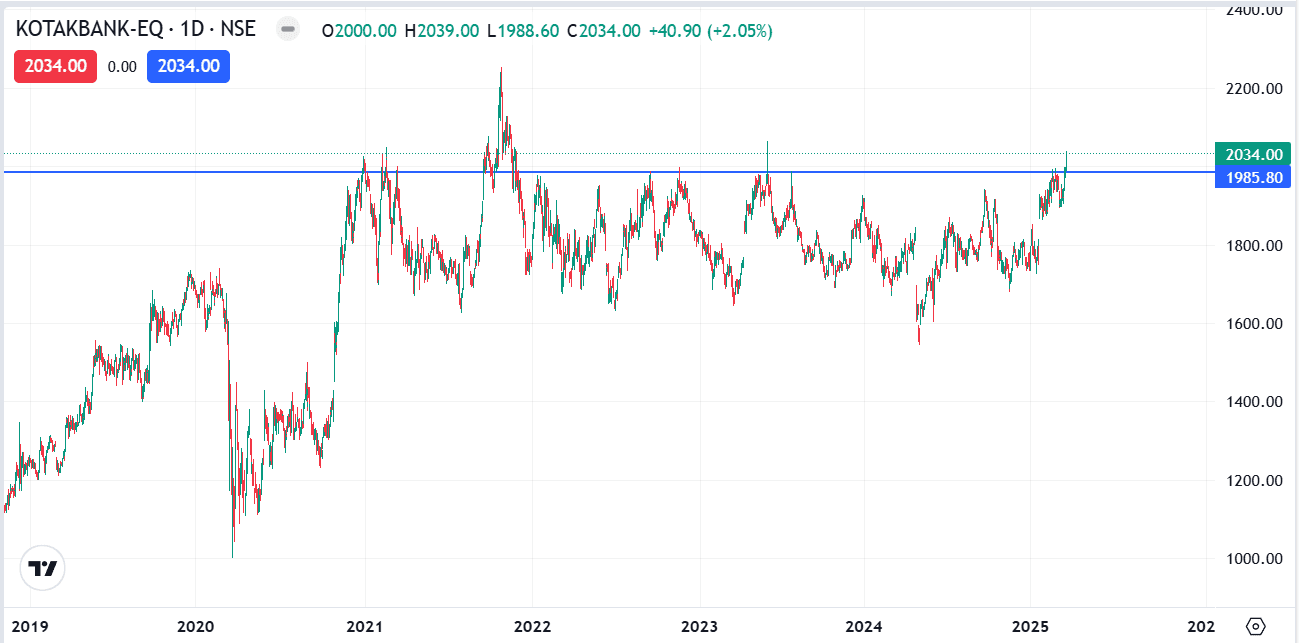Click the KOTAKBANK-EQ symbol title

88,29
